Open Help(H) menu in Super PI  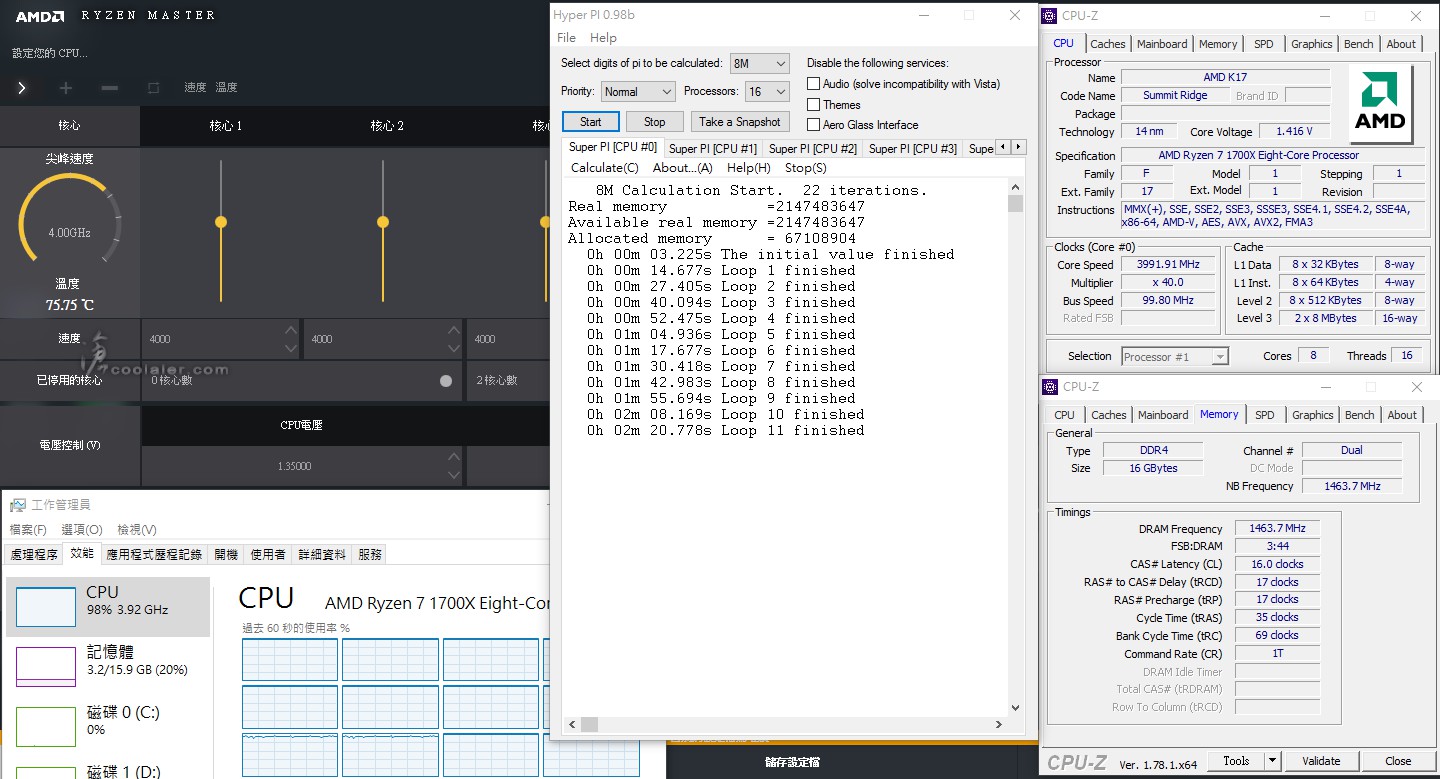(x=748, y=168)
